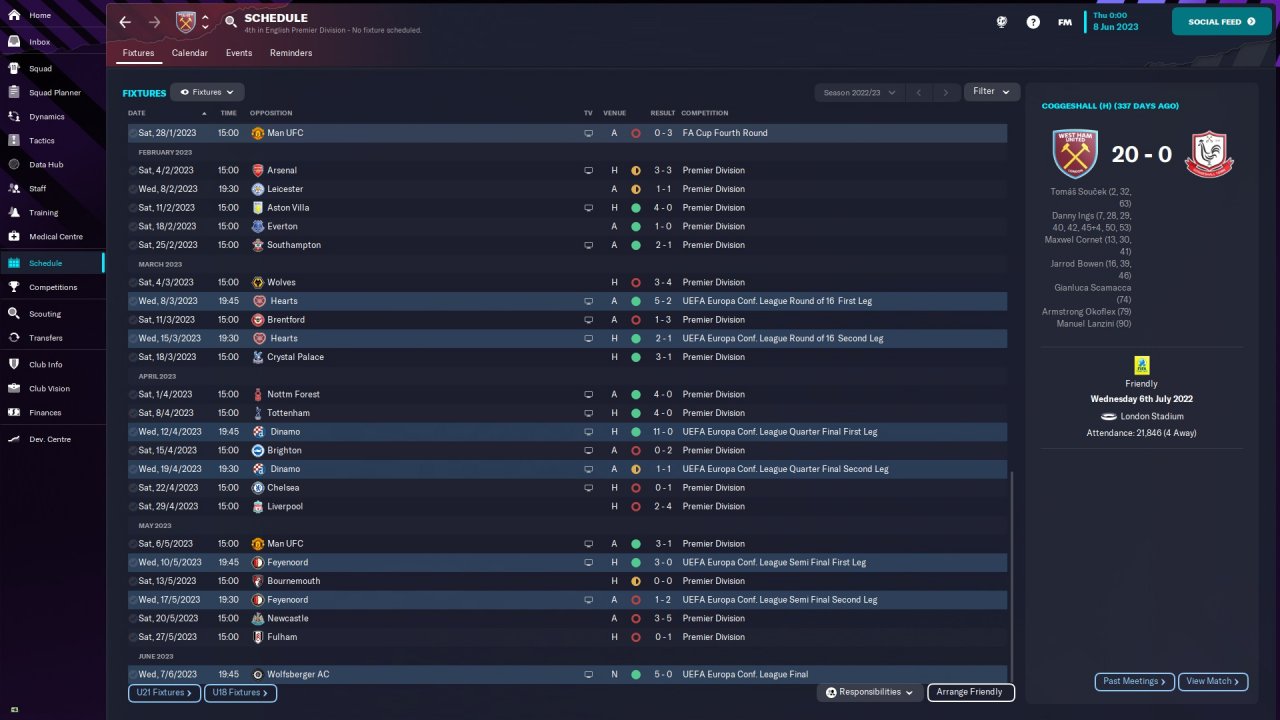The image size is (1280, 720).
Task: Open the Tactics board icon
Action: pyautogui.click(x=14, y=141)
